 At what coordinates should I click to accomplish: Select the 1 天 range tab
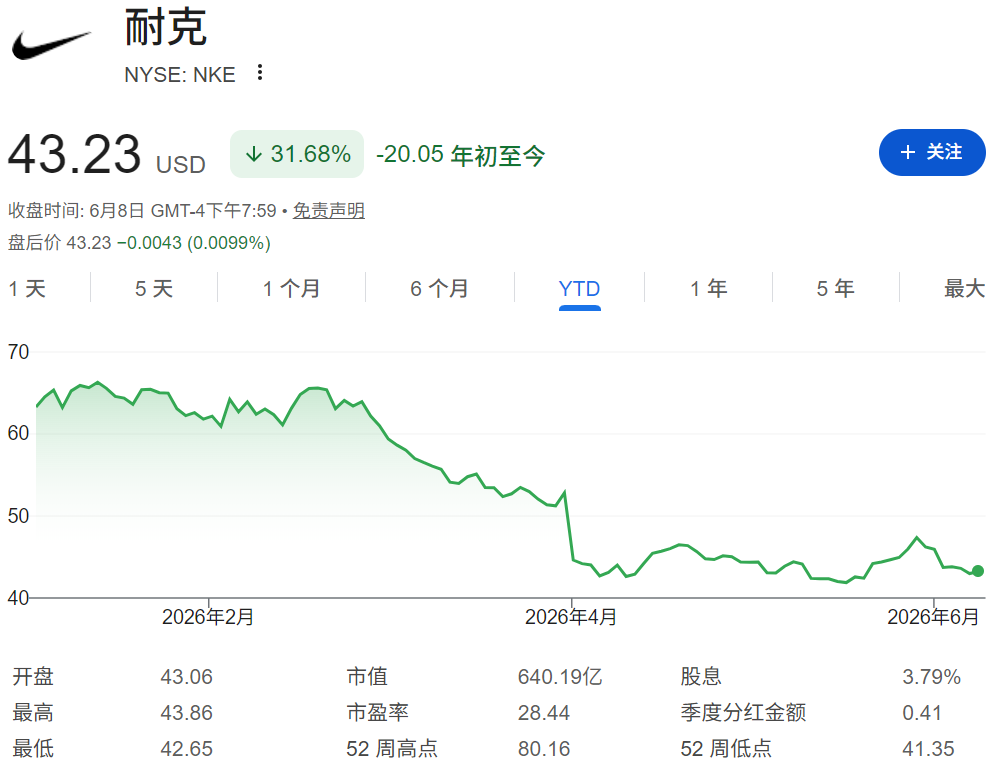point(27,289)
